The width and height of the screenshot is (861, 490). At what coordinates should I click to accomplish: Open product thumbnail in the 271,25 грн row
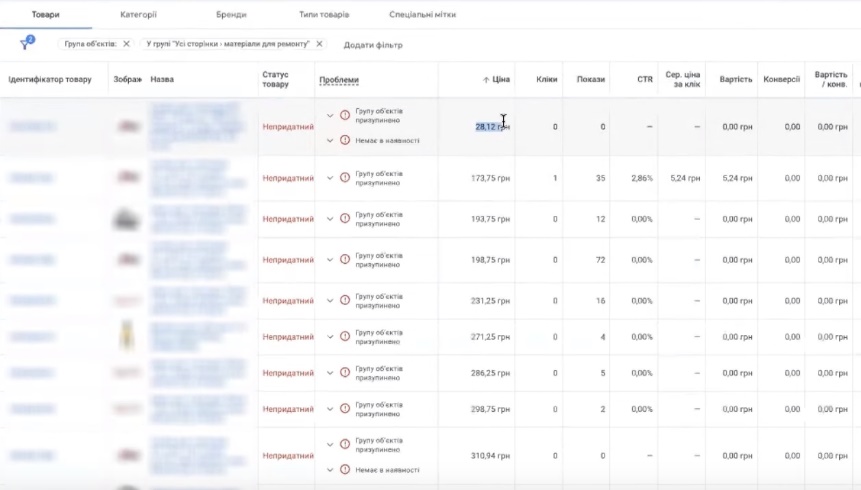(x=127, y=335)
